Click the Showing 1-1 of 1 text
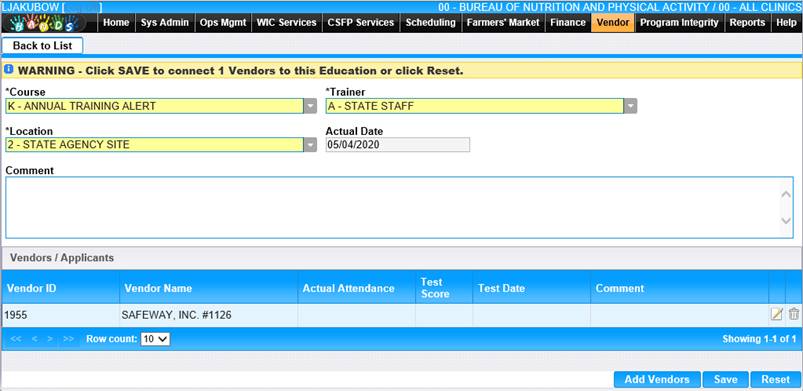The width and height of the screenshot is (803, 391). [x=759, y=339]
